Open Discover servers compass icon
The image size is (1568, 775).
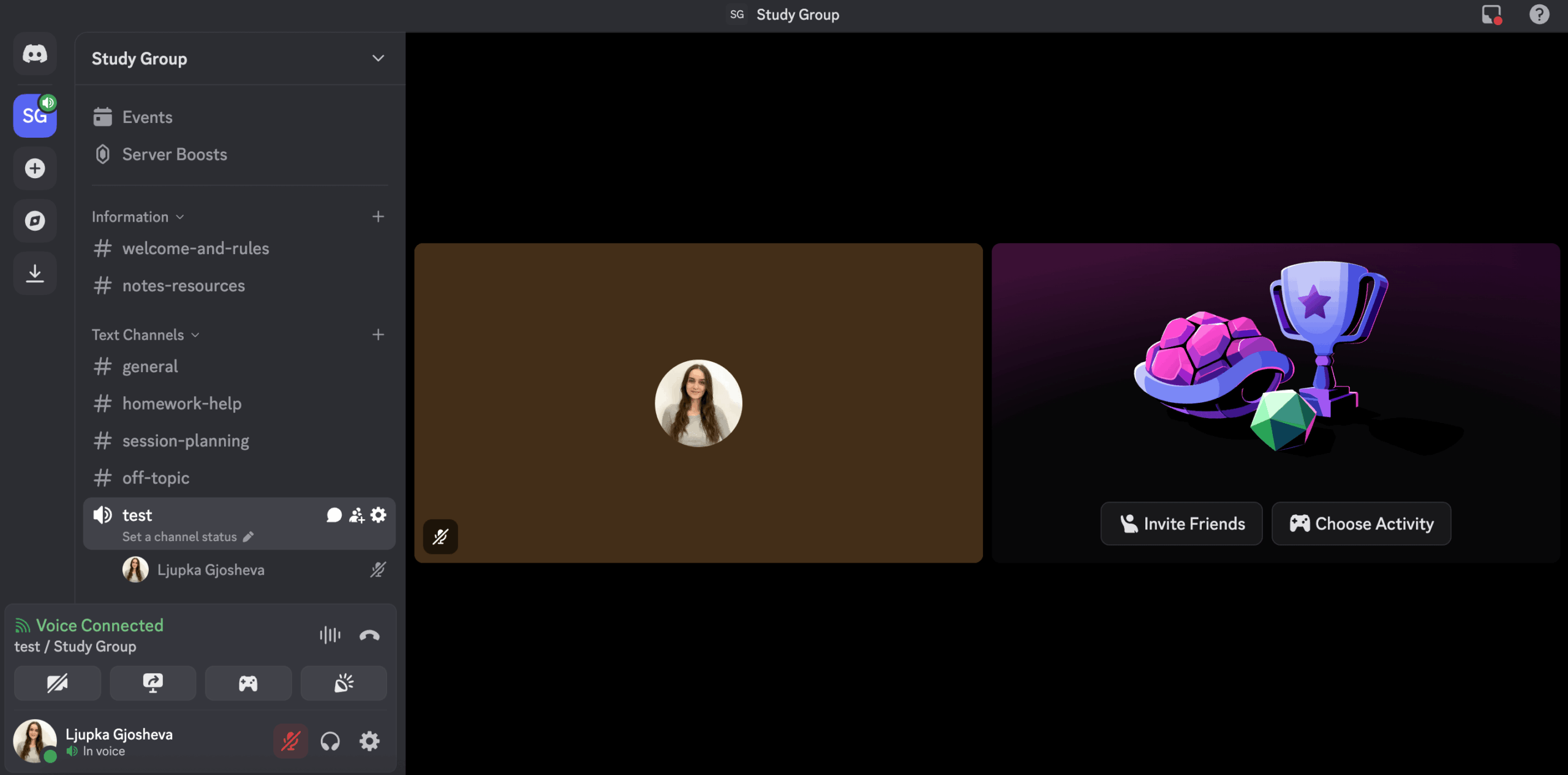(x=35, y=220)
